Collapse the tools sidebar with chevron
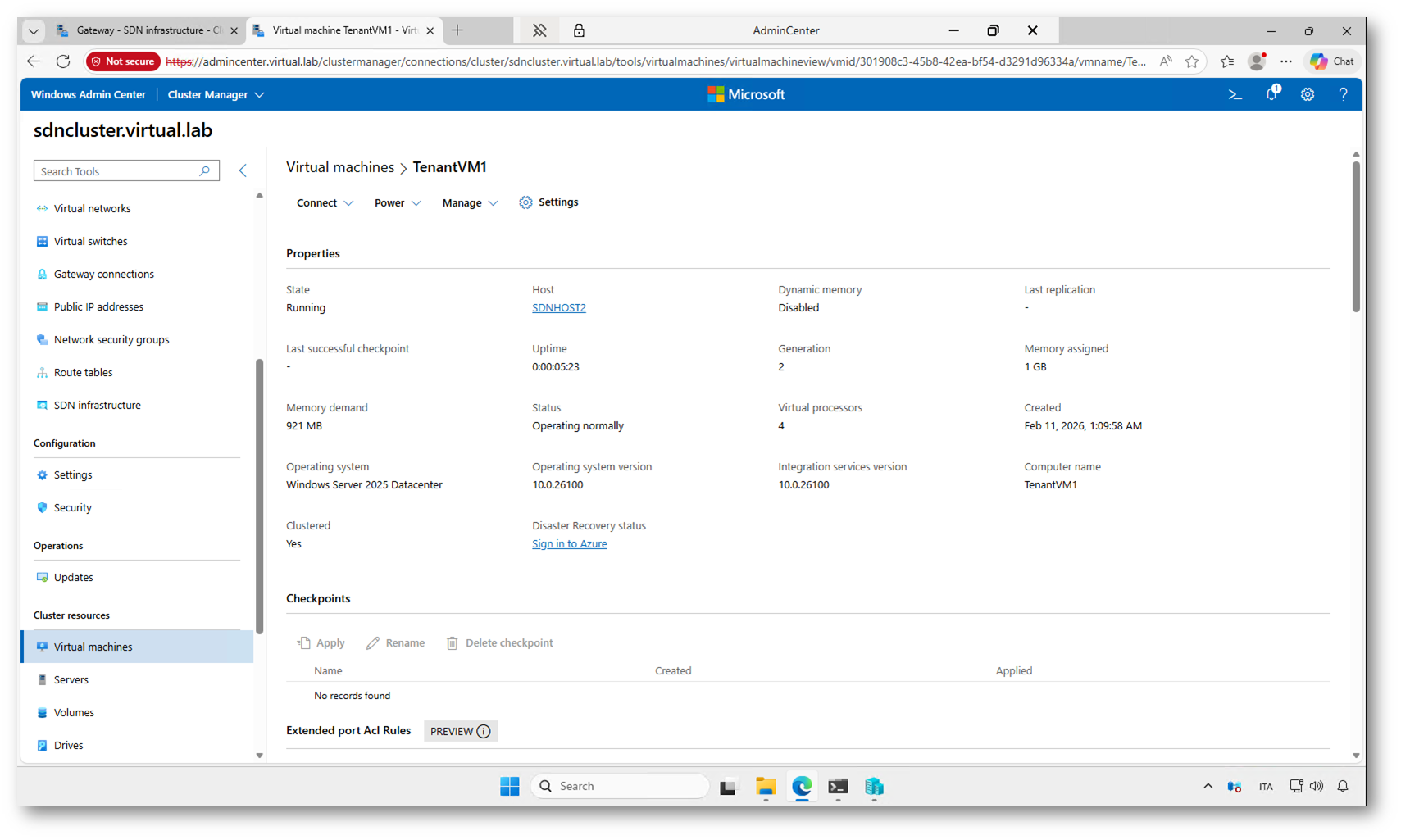This screenshot has height=840, width=1401. tap(243, 170)
